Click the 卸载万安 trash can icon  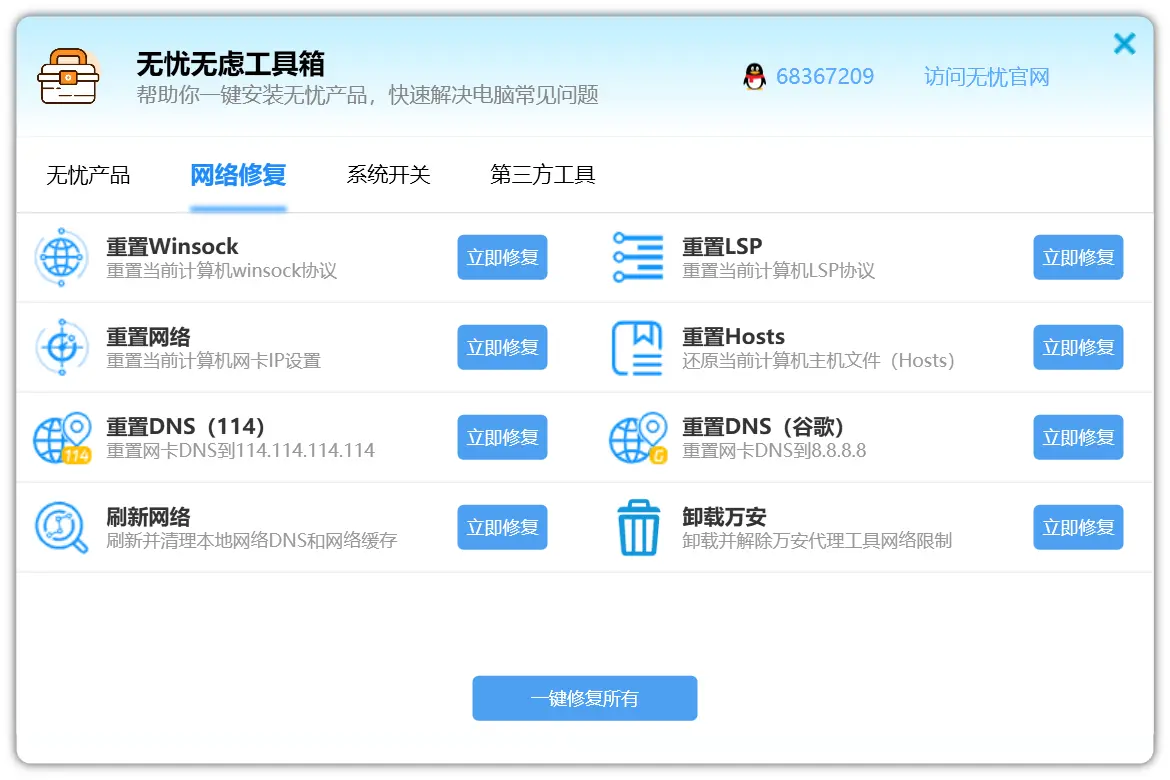tap(639, 528)
